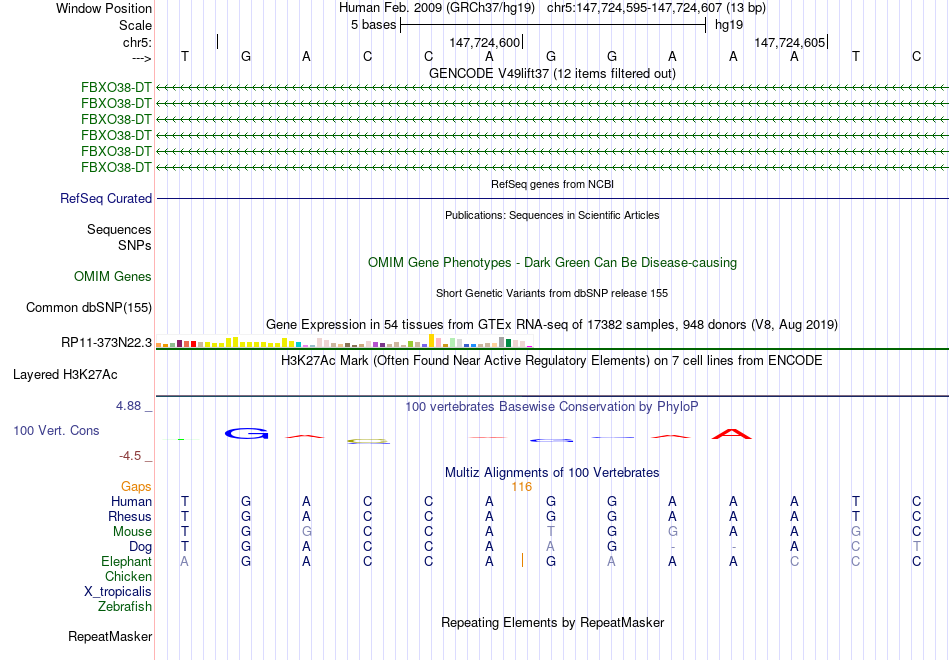This screenshot has width=950, height=660.
Task: Open Repeating Elements by RepeatMasker title
Action: click(x=552, y=623)
